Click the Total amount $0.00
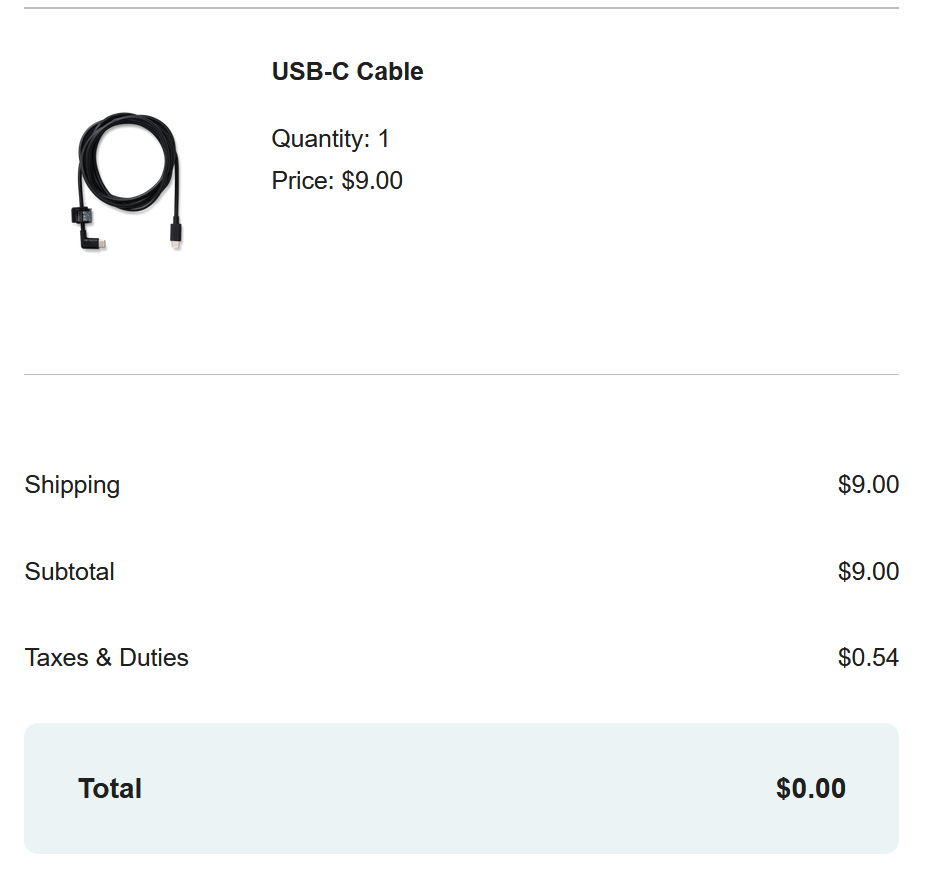 [x=811, y=789]
